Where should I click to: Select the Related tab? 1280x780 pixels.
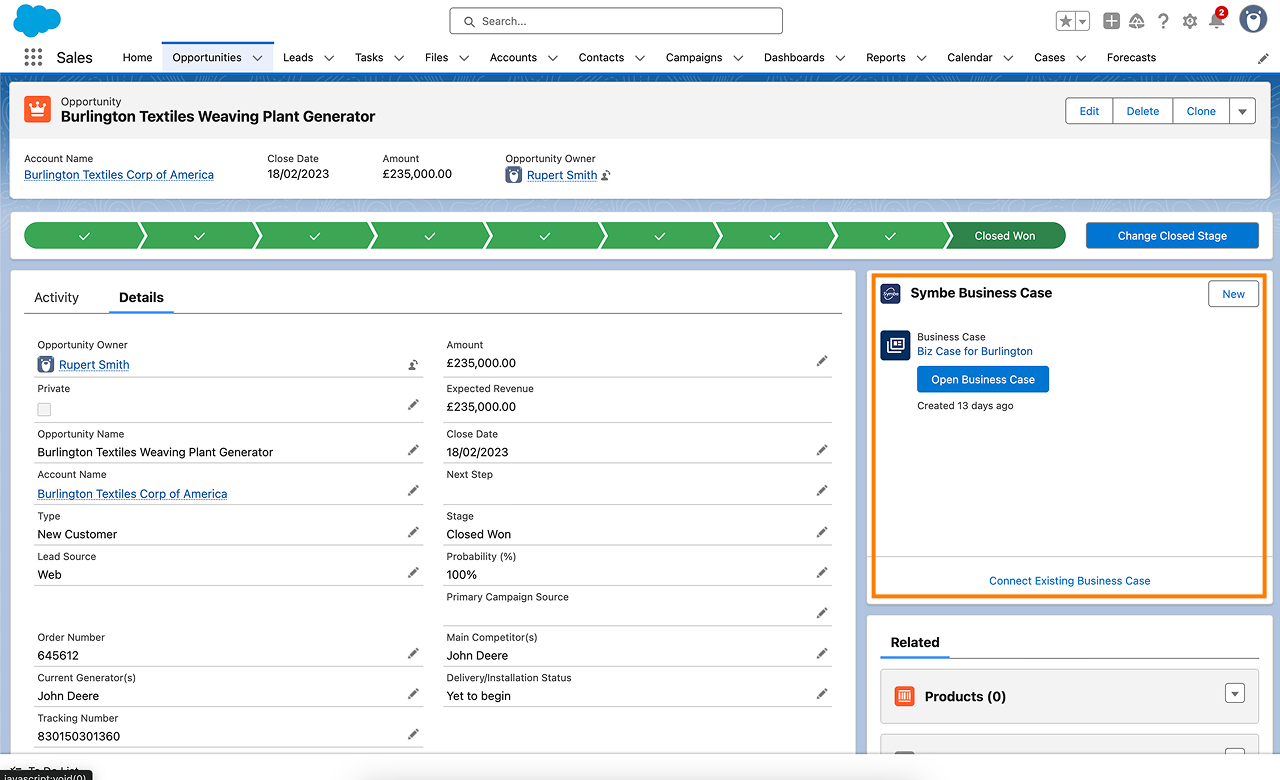(x=915, y=643)
